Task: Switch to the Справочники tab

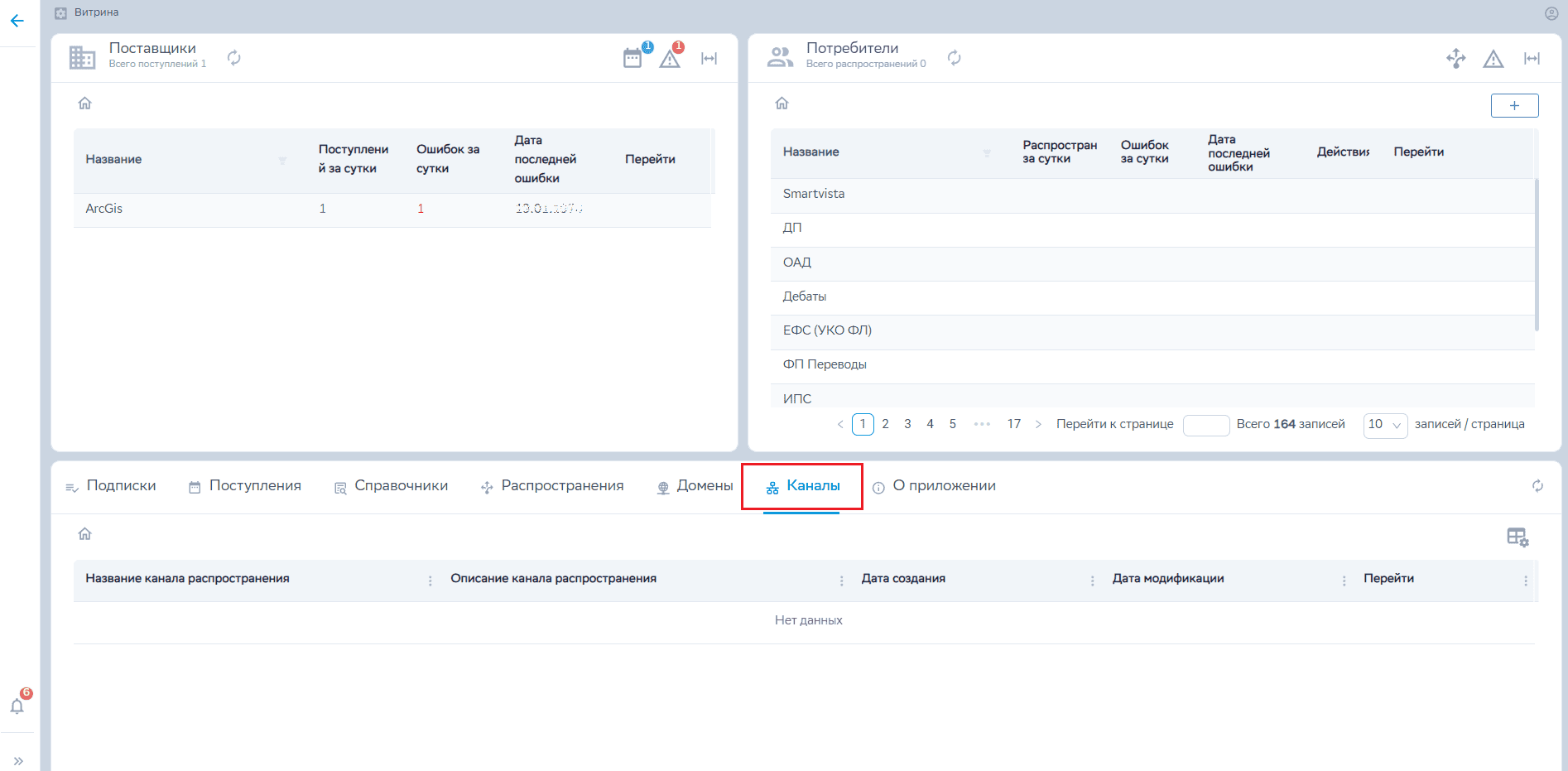Action: (391, 486)
